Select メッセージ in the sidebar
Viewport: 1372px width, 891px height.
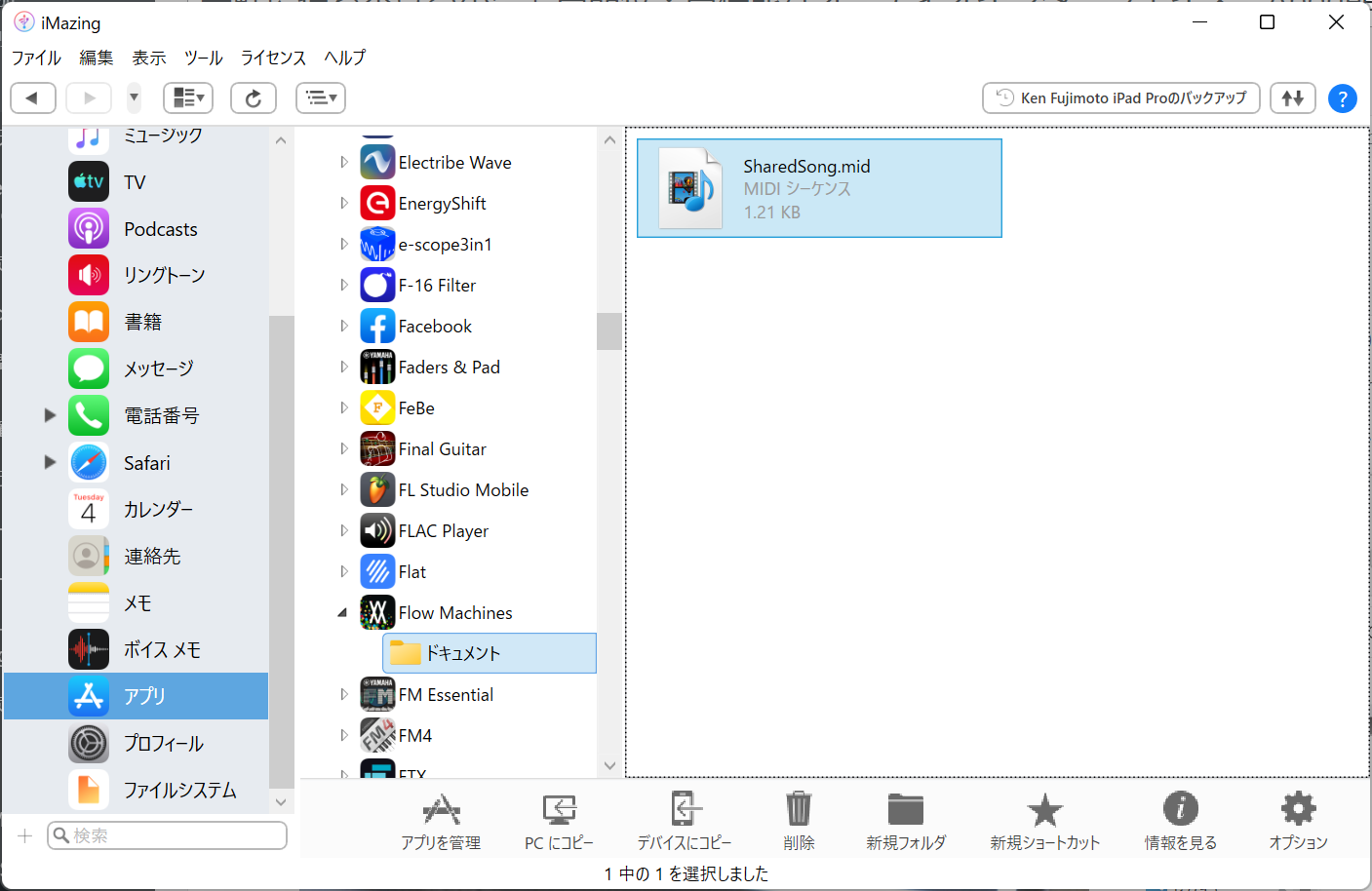pos(136,369)
